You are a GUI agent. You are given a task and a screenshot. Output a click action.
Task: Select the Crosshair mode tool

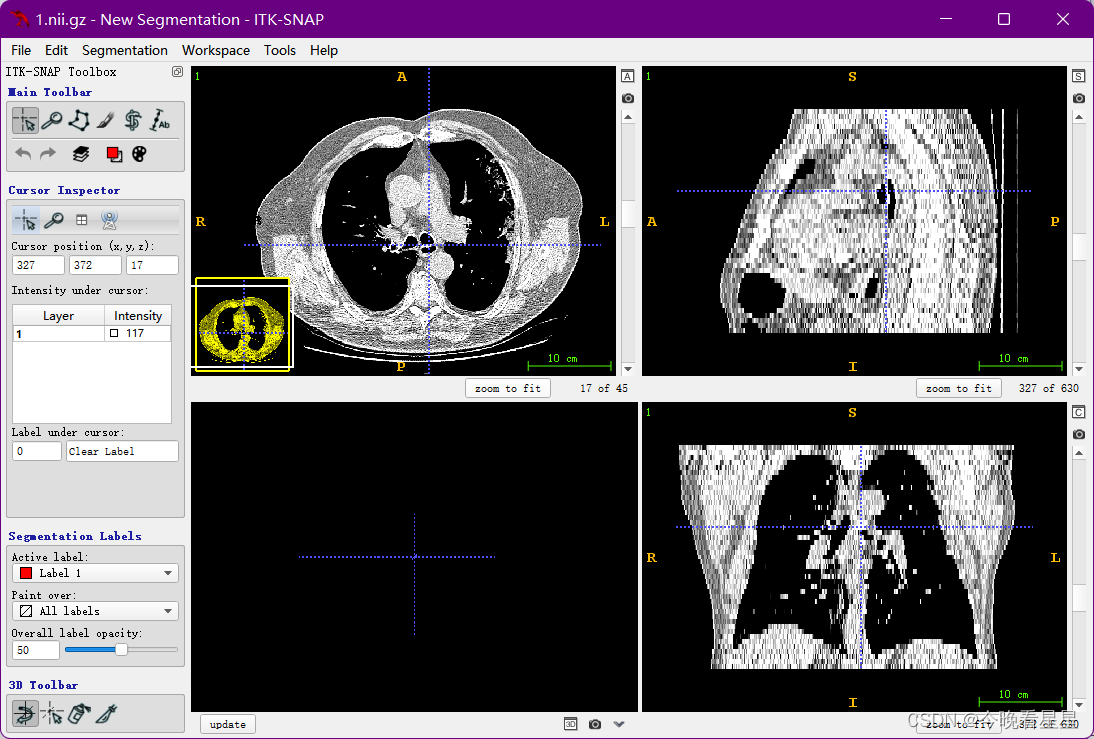point(25,121)
